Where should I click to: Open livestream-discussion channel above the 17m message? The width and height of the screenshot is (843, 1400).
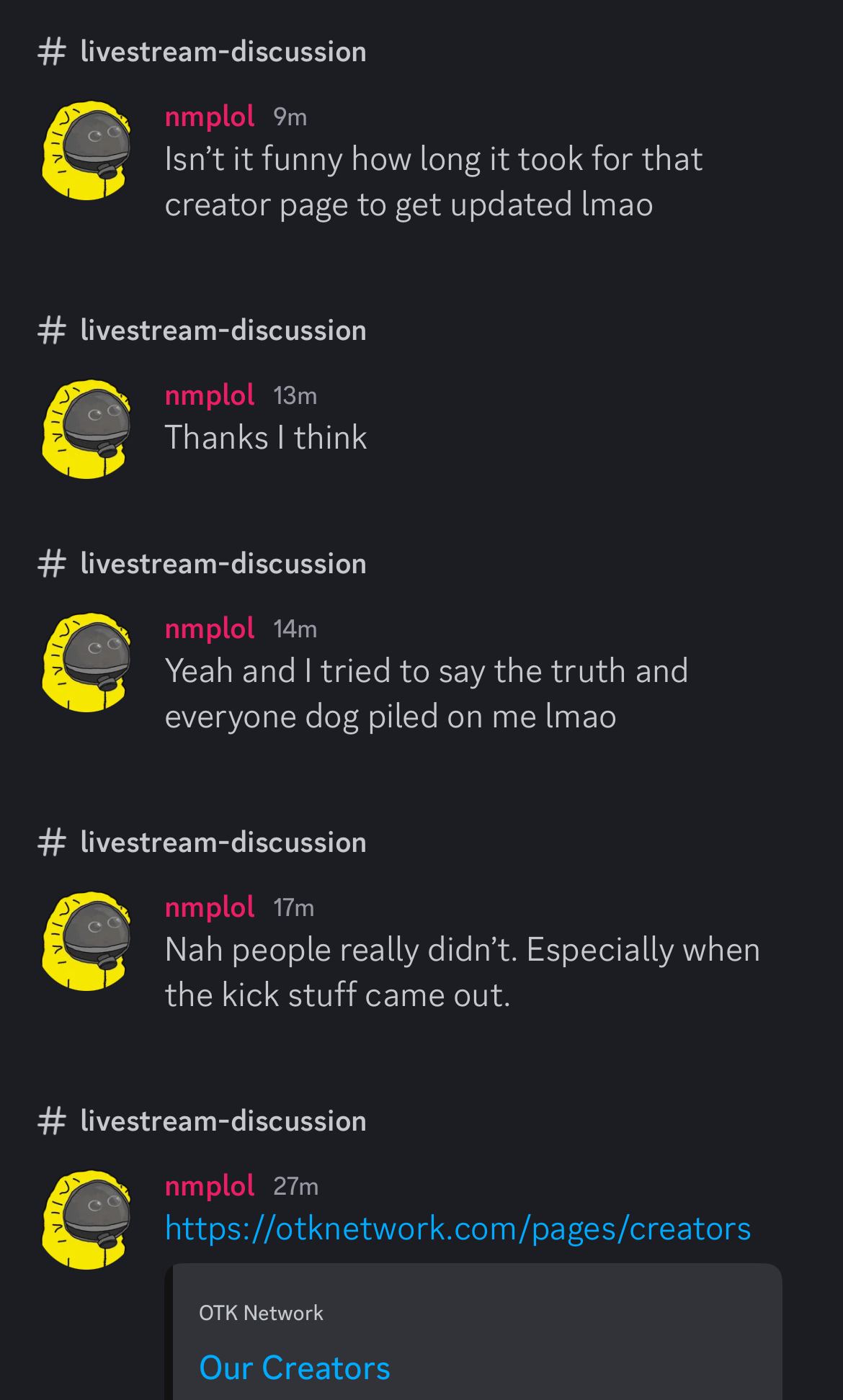(223, 843)
